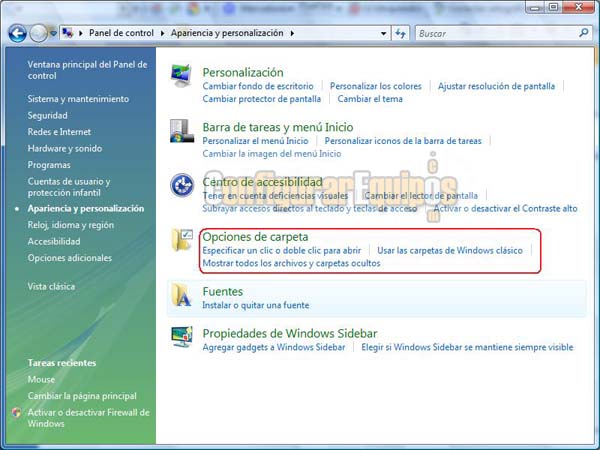Viewport: 600px width, 450px height.
Task: Click Especificar un clic o doble clic para abrir
Action: click(282, 251)
